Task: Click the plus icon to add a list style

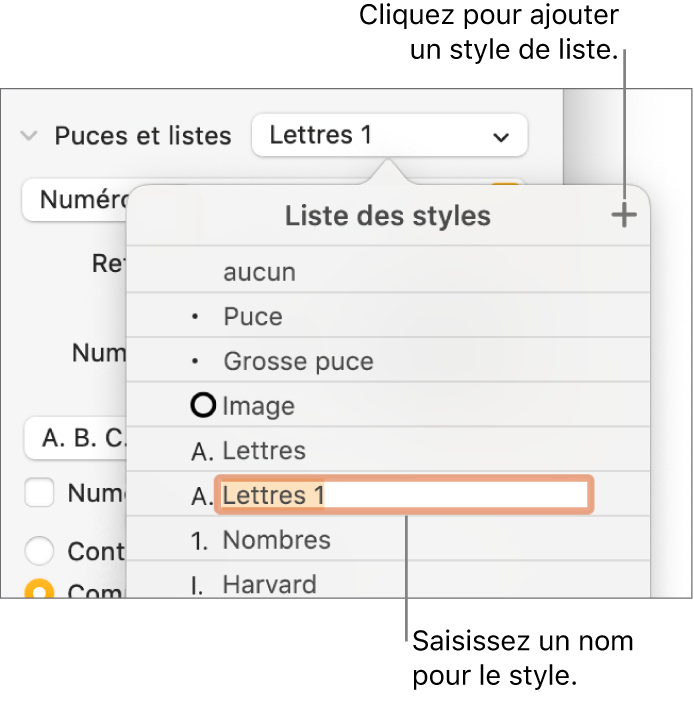Action: (x=624, y=215)
